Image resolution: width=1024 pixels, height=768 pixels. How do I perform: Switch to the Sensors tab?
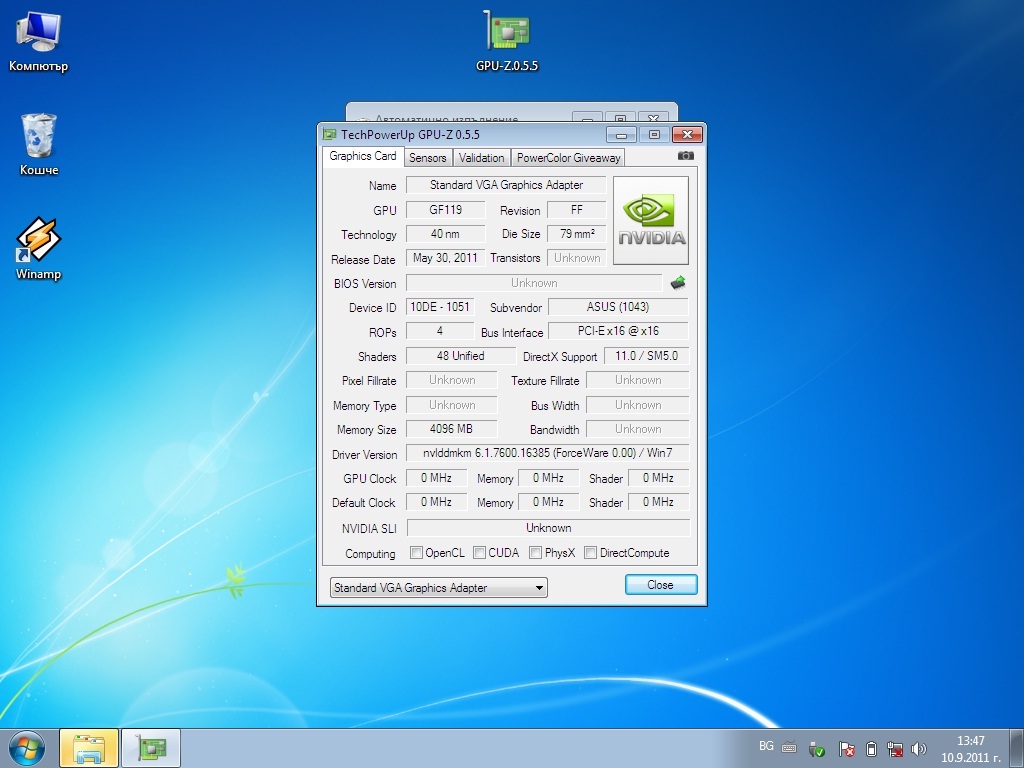428,157
